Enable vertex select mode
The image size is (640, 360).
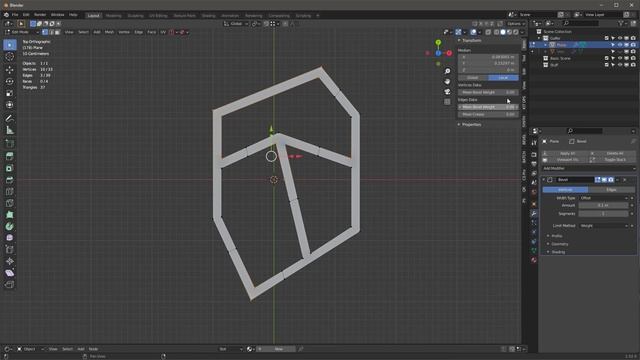pos(45,32)
